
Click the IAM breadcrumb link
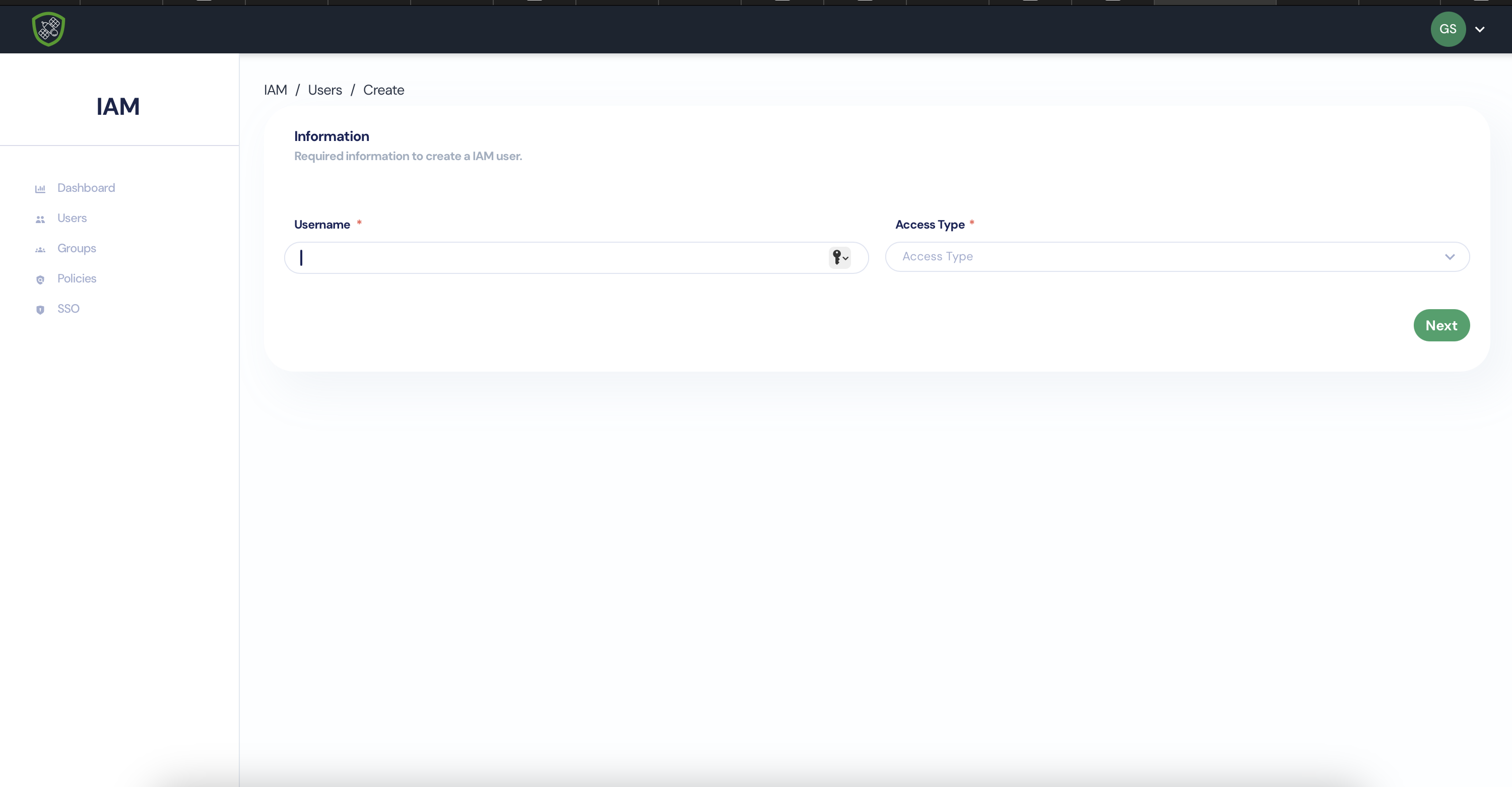275,90
